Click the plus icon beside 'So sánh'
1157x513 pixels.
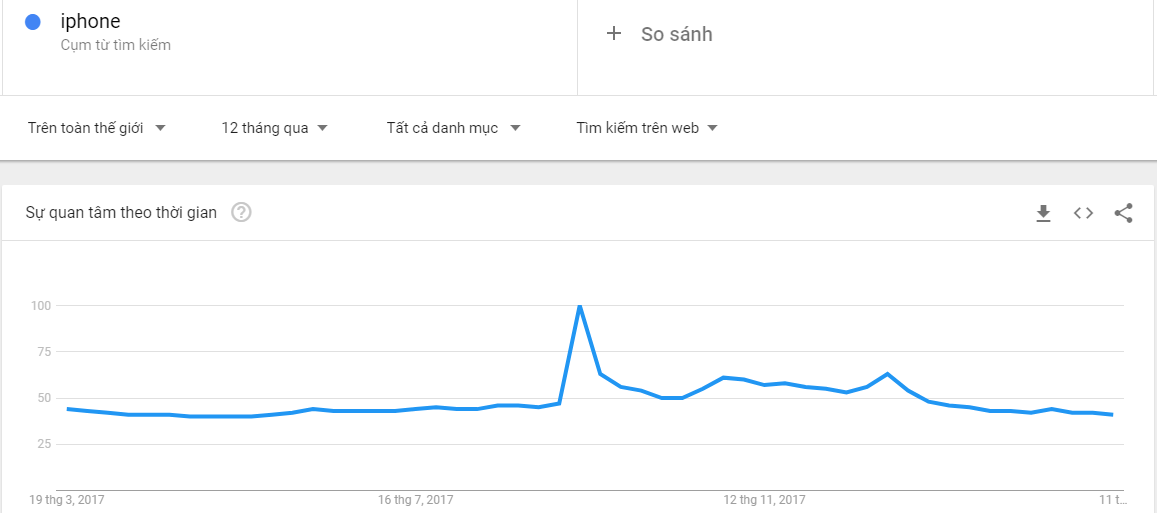click(614, 34)
